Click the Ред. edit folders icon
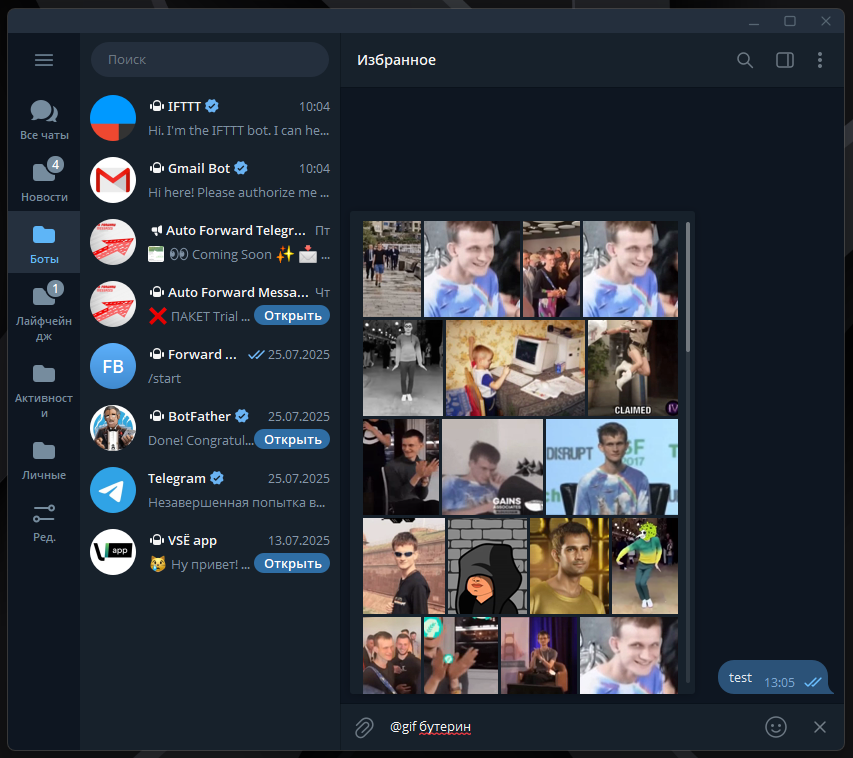853x758 pixels. point(44,522)
